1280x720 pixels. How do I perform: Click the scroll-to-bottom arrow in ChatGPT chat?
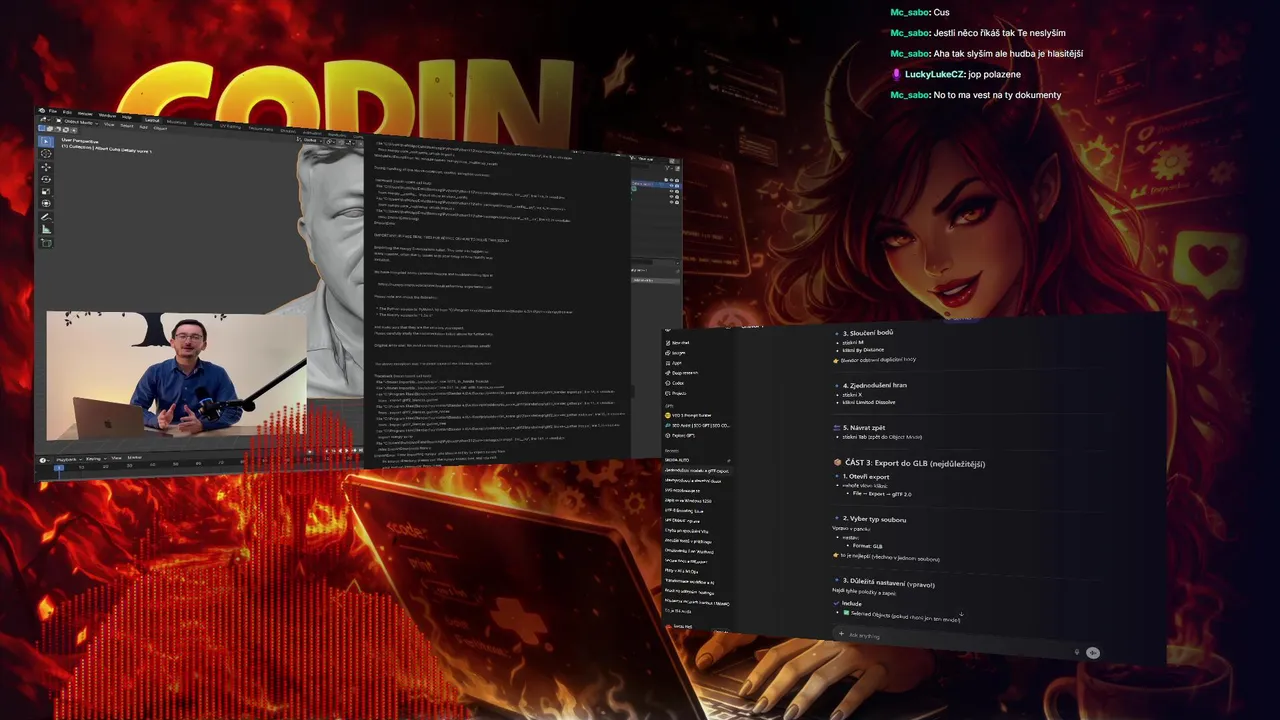click(961, 614)
